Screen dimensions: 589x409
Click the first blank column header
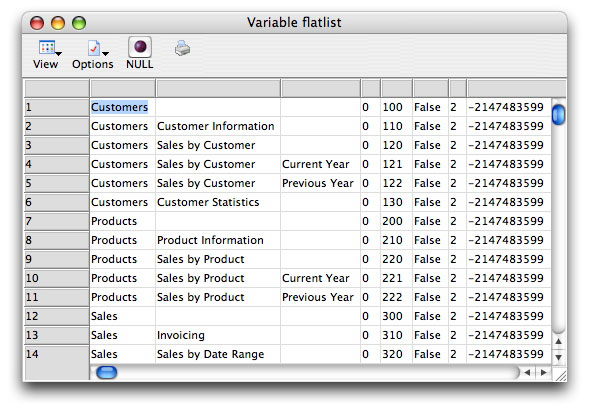[x=57, y=89]
